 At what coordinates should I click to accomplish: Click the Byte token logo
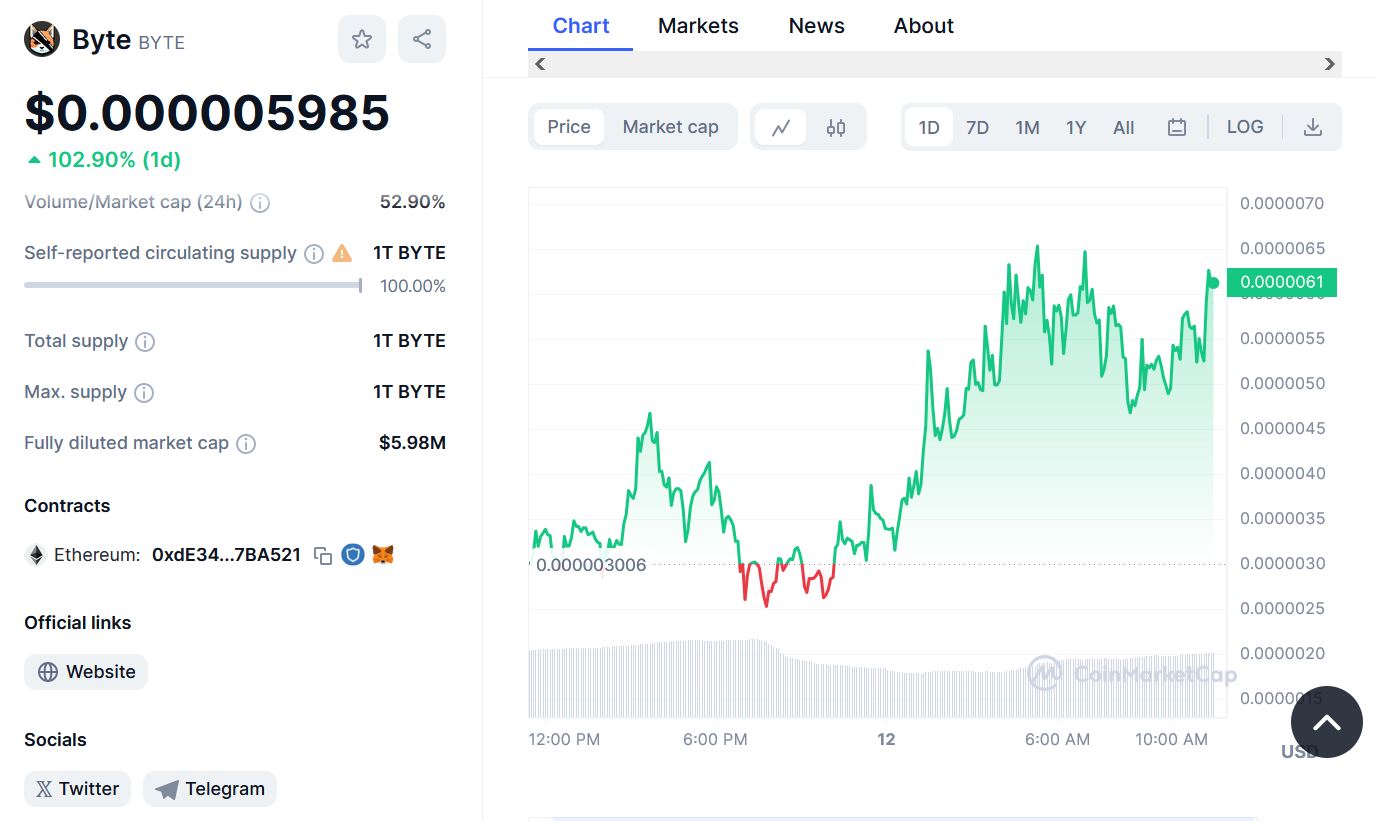click(x=42, y=40)
